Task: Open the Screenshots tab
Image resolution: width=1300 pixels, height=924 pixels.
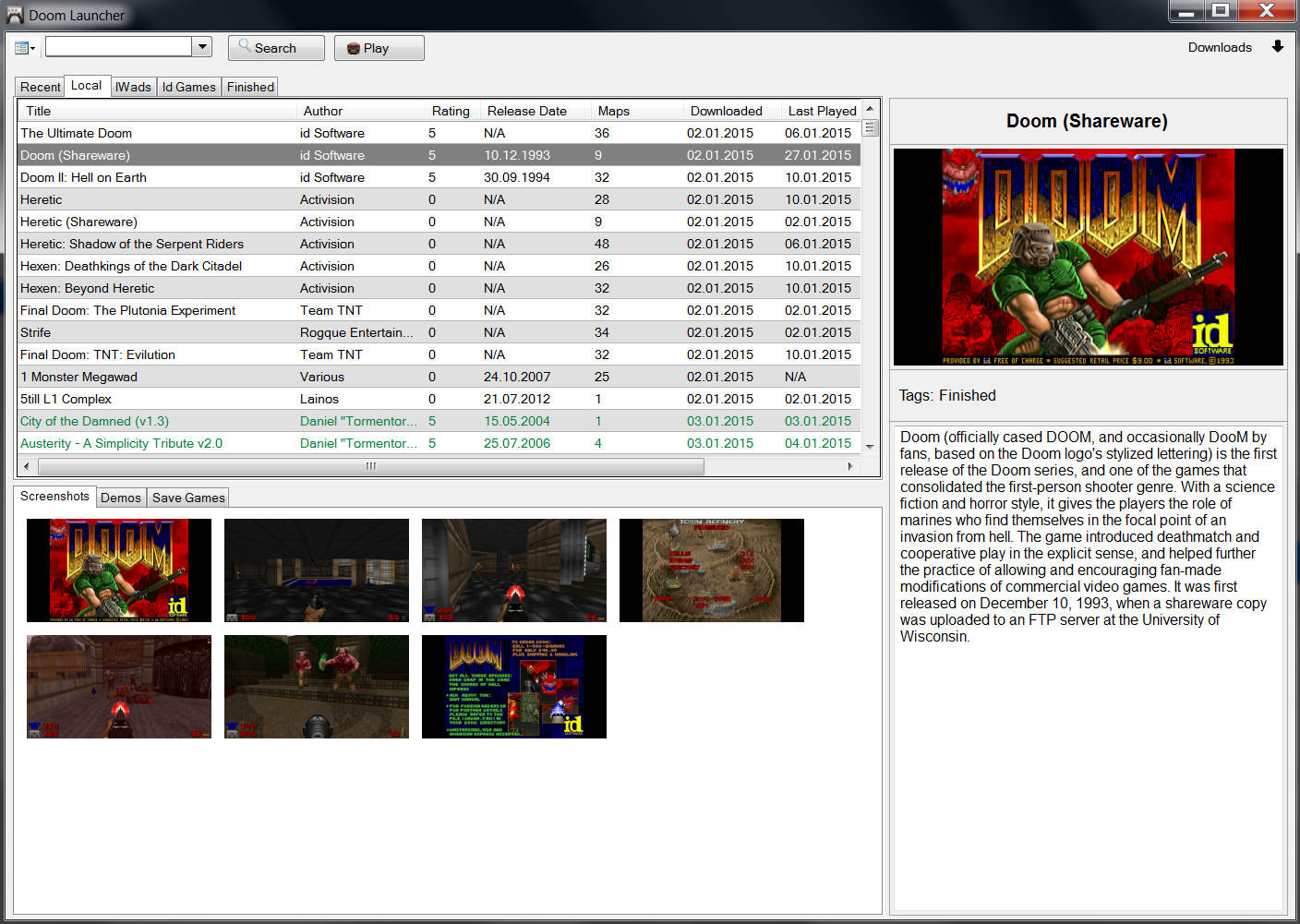Action: (x=54, y=496)
